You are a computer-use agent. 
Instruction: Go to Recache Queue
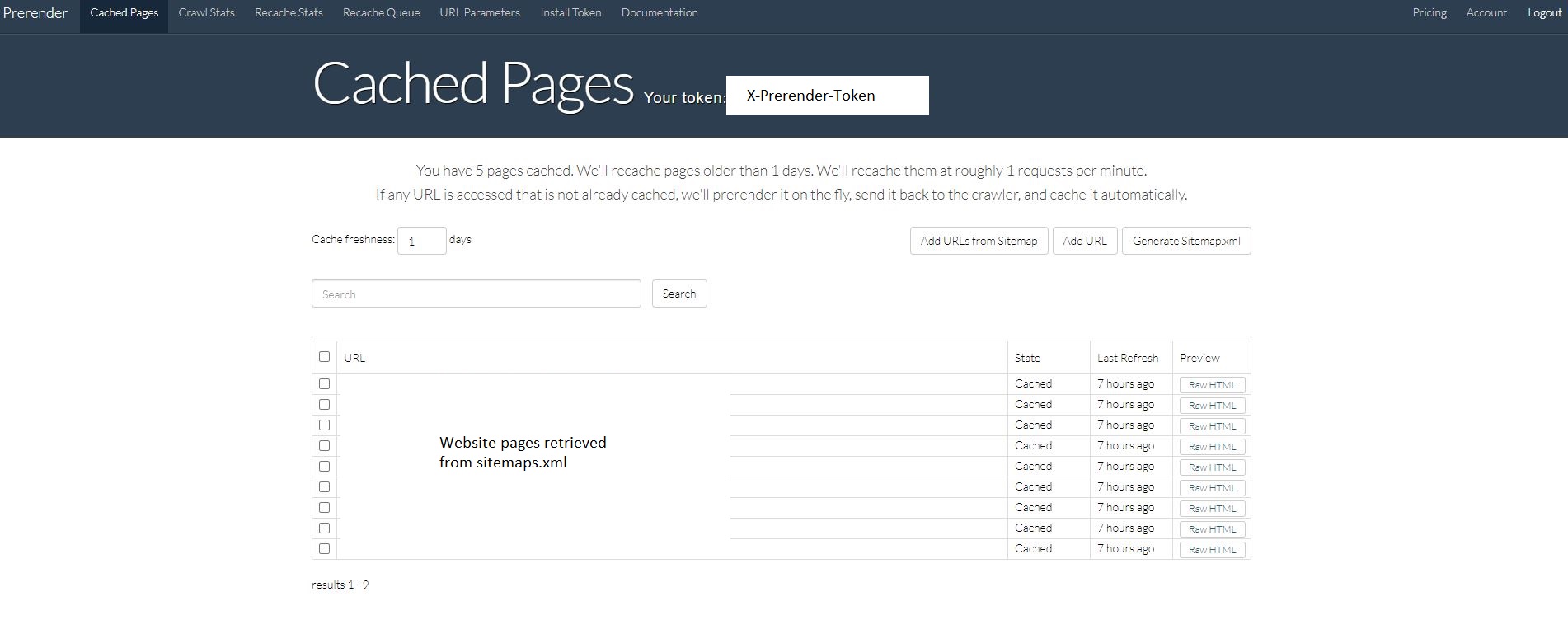(x=381, y=13)
